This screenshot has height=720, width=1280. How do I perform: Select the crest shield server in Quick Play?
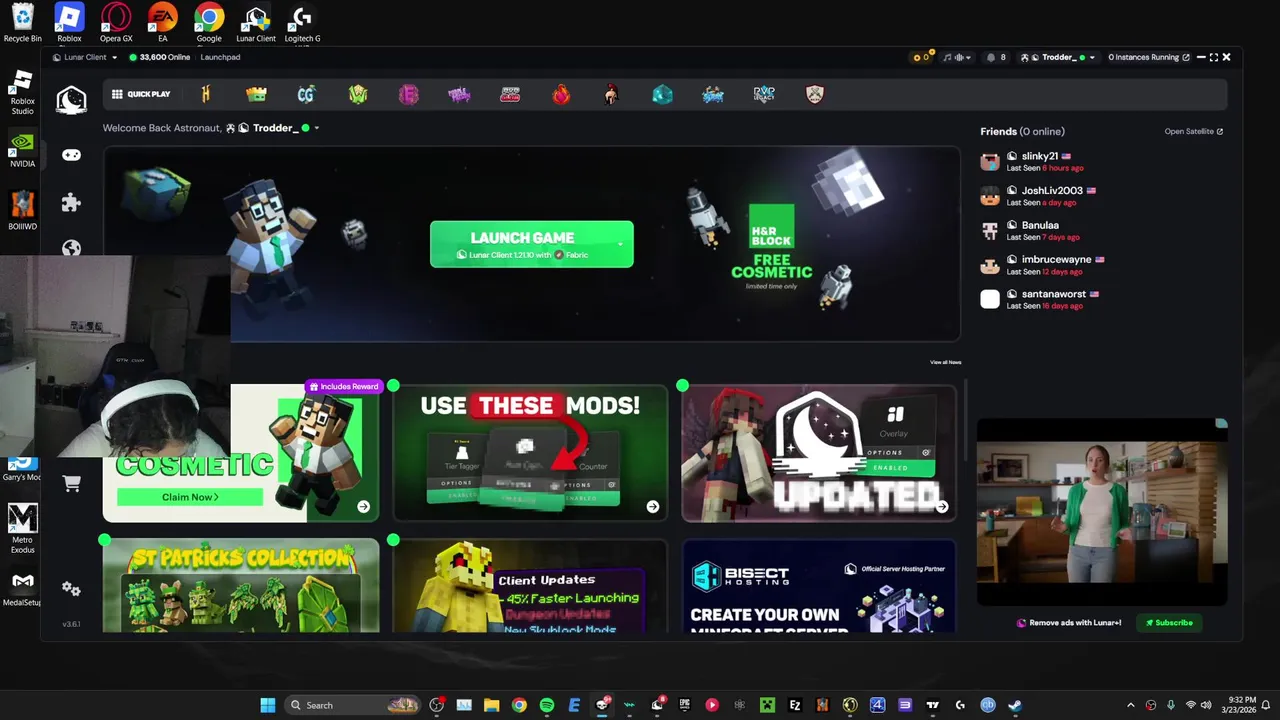[x=815, y=94]
